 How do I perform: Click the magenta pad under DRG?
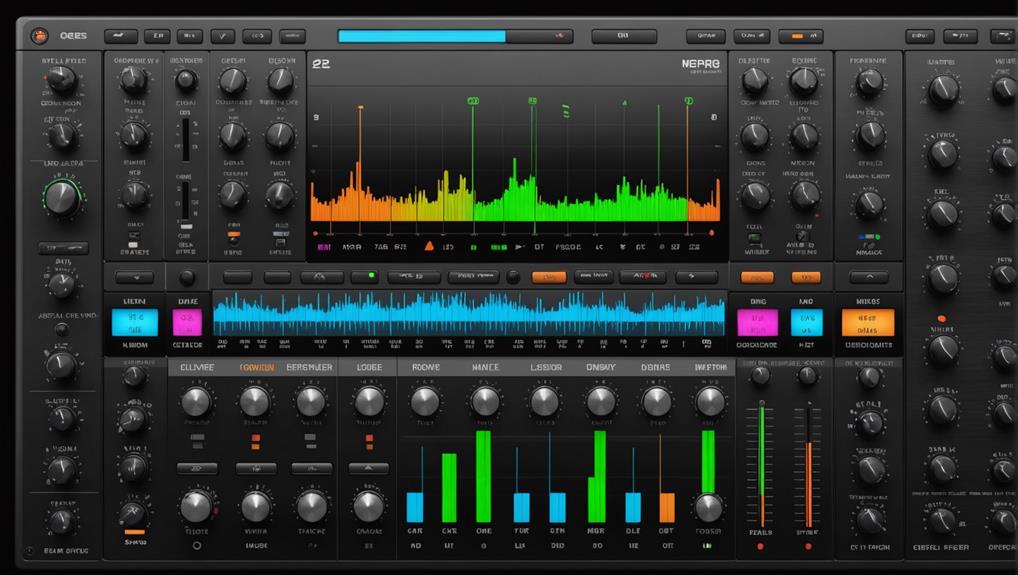(x=757, y=323)
